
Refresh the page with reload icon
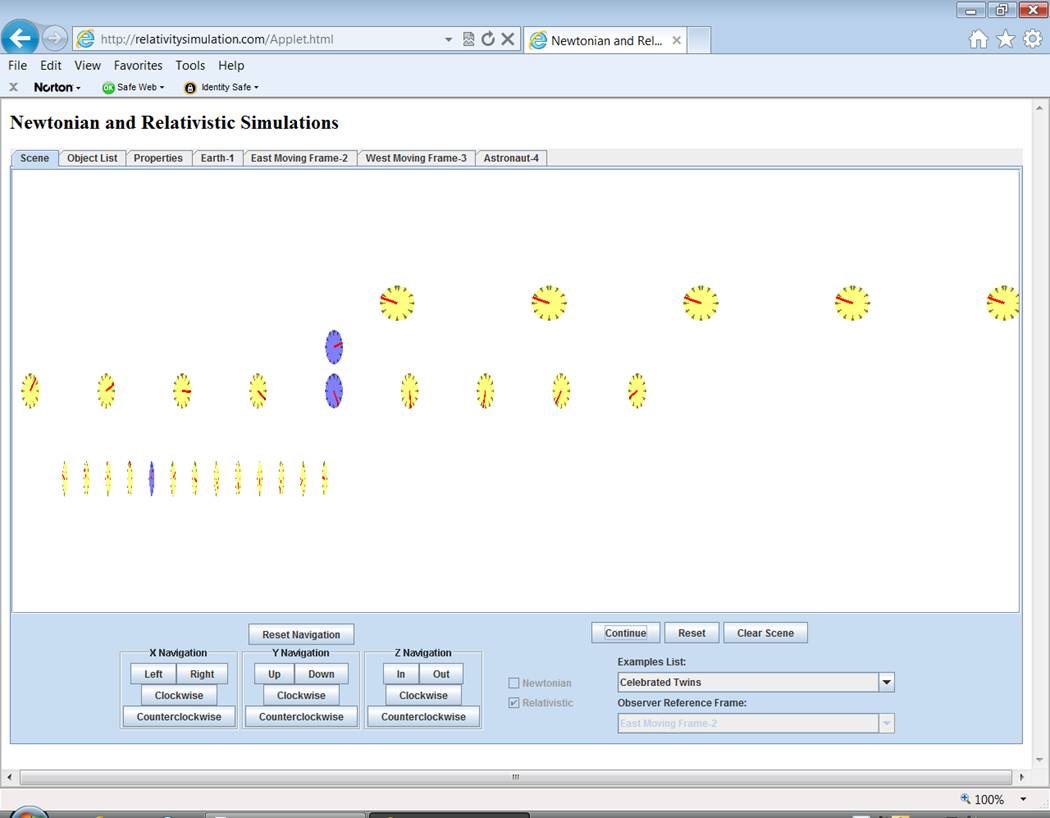pyautogui.click(x=488, y=39)
